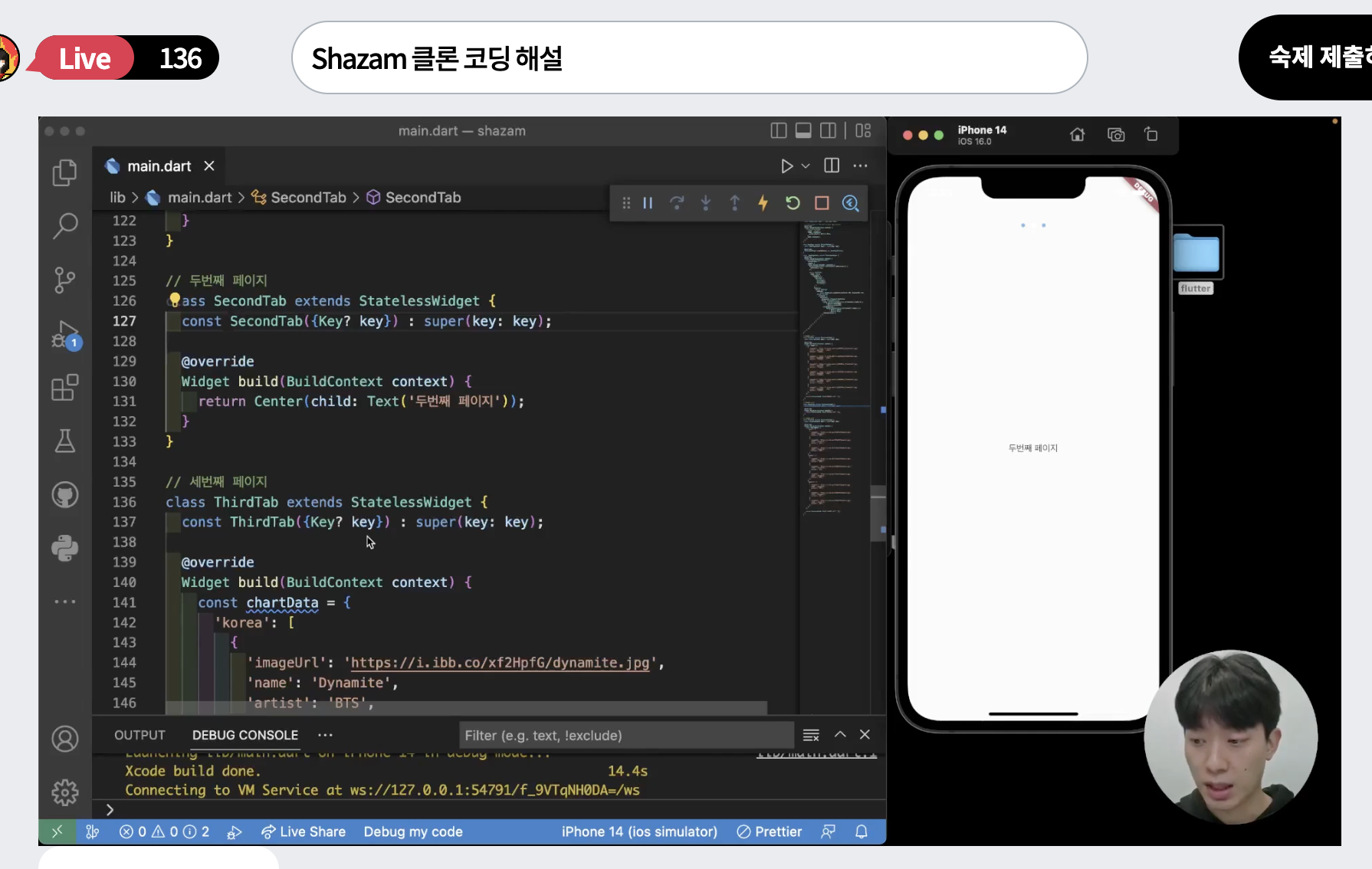Open run options dropdown arrow
The height and width of the screenshot is (869, 1372).
806,166
